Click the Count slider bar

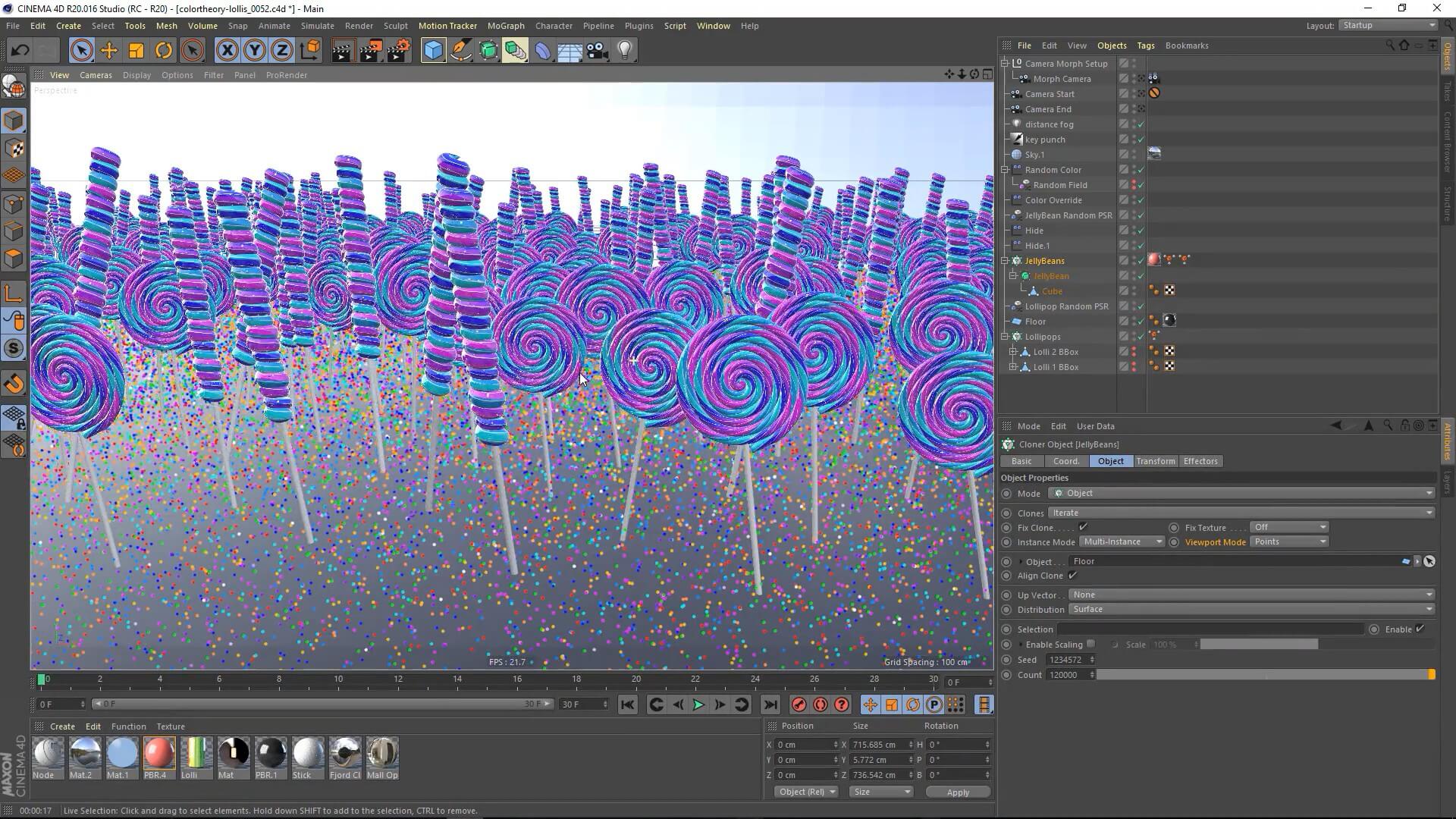(x=1263, y=675)
